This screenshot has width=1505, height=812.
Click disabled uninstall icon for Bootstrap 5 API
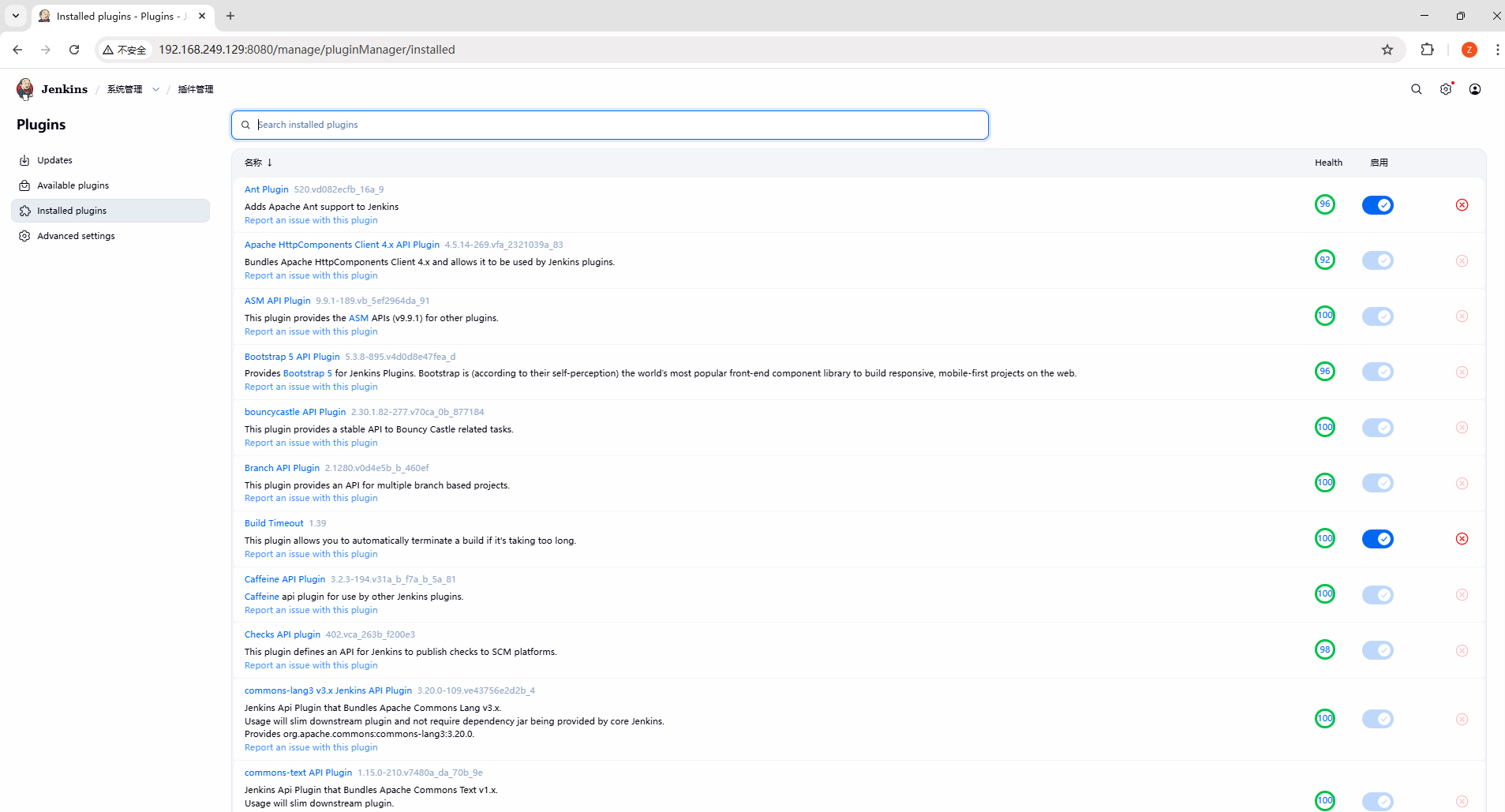(1462, 372)
